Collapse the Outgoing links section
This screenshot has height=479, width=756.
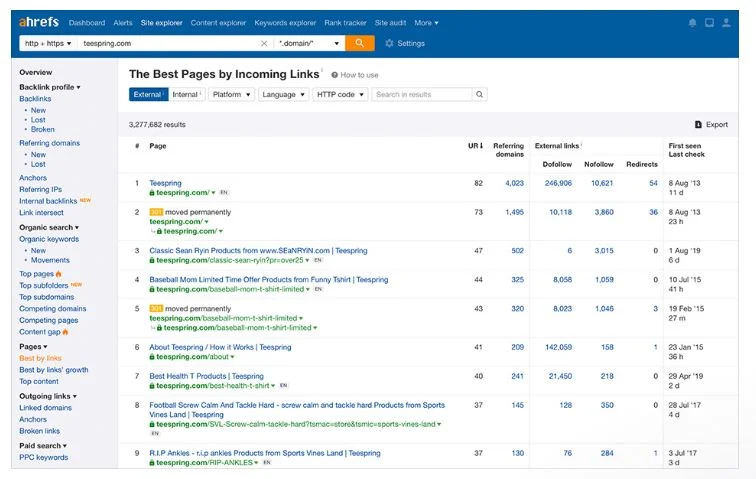tap(48, 397)
